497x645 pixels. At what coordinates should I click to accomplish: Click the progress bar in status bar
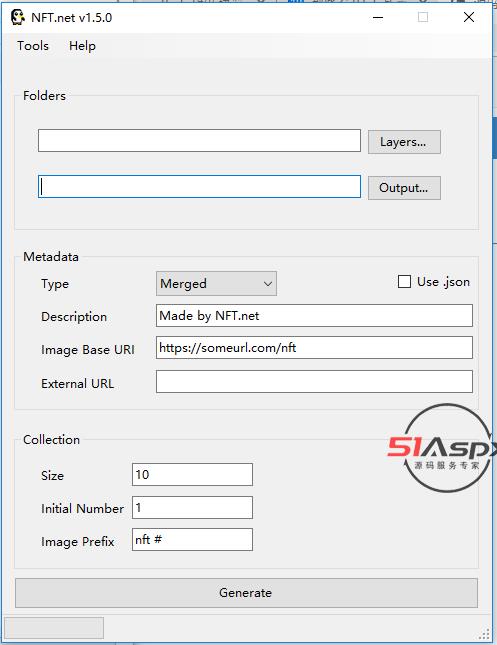click(x=54, y=627)
